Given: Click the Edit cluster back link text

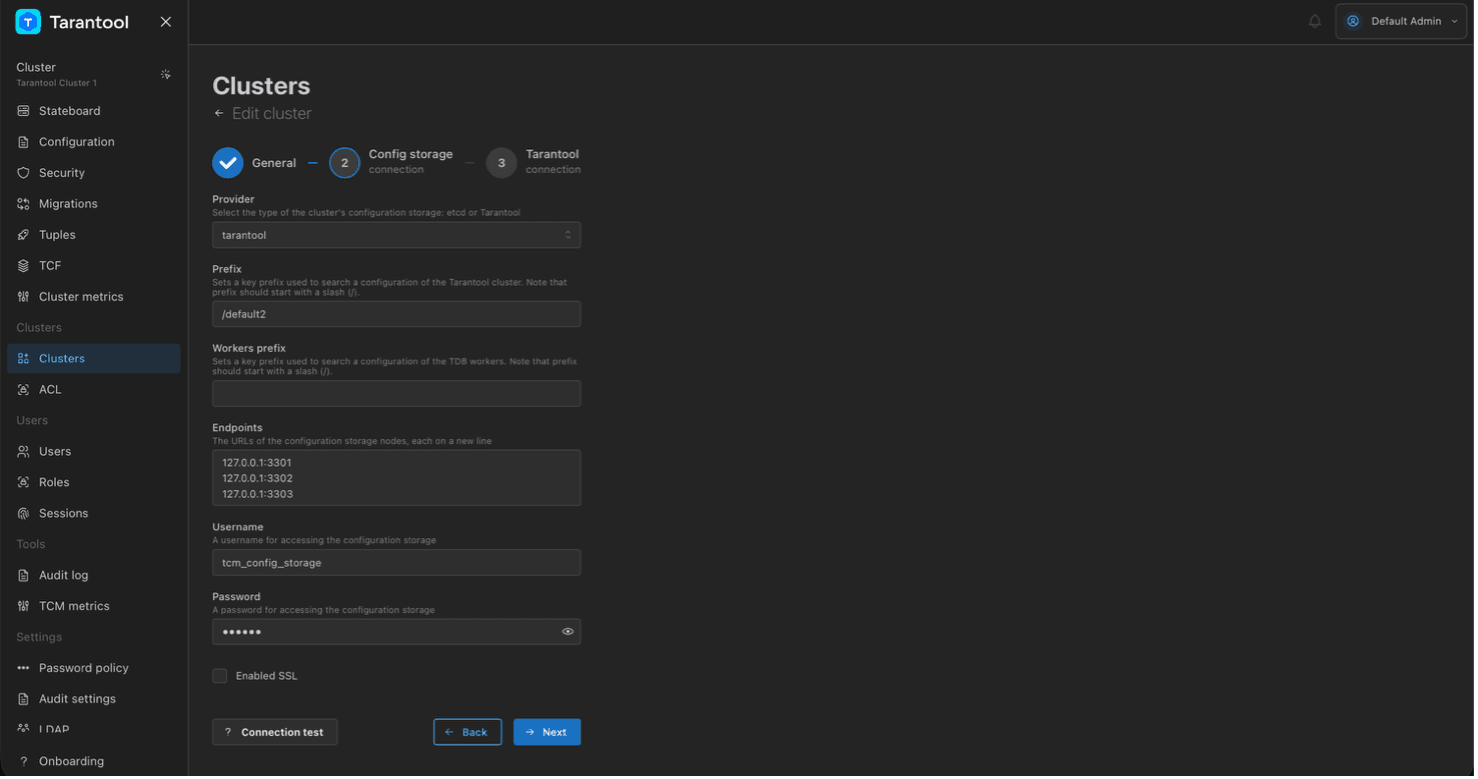Looking at the screenshot, I should (272, 114).
